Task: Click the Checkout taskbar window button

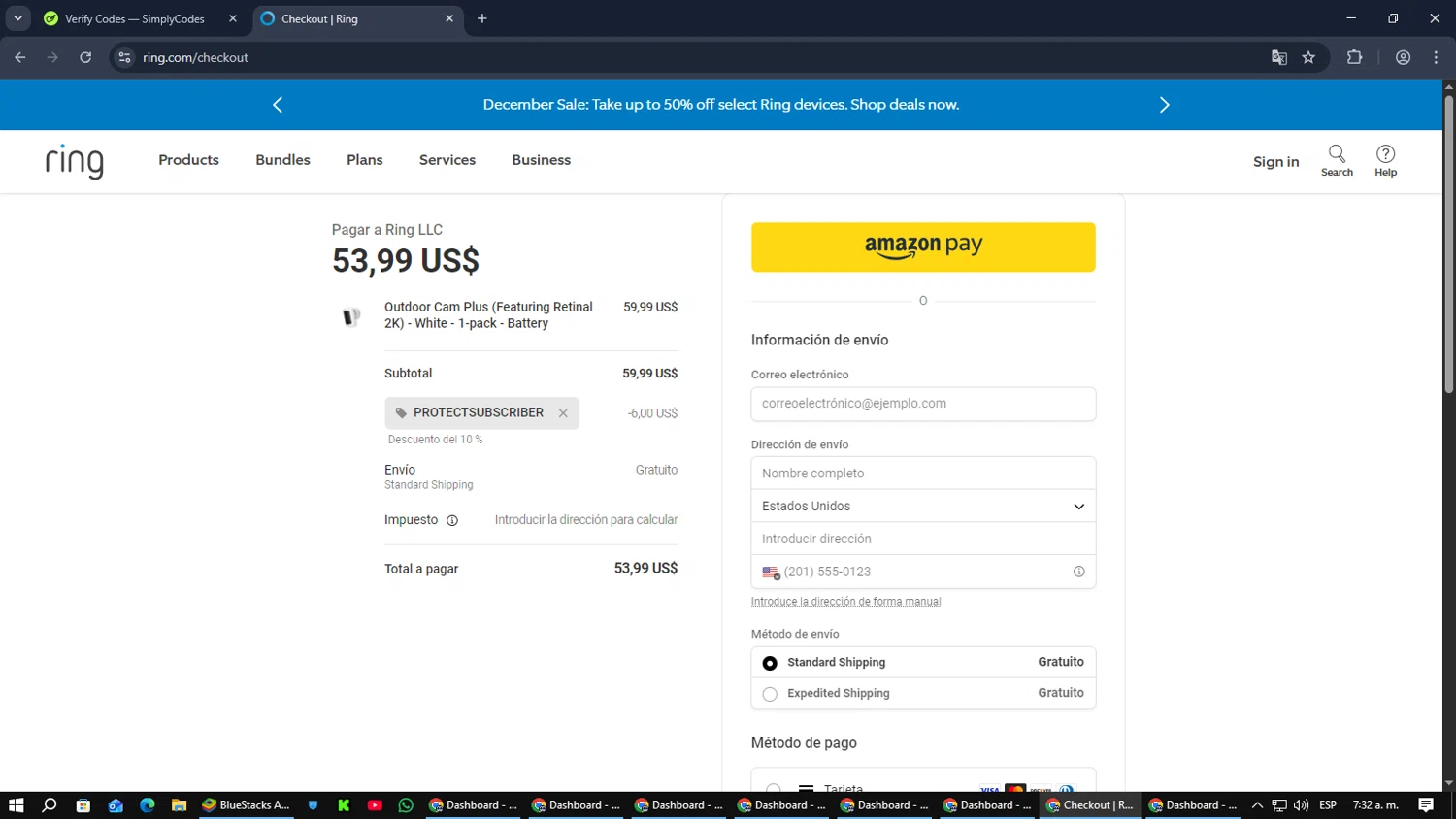Action: click(1089, 805)
